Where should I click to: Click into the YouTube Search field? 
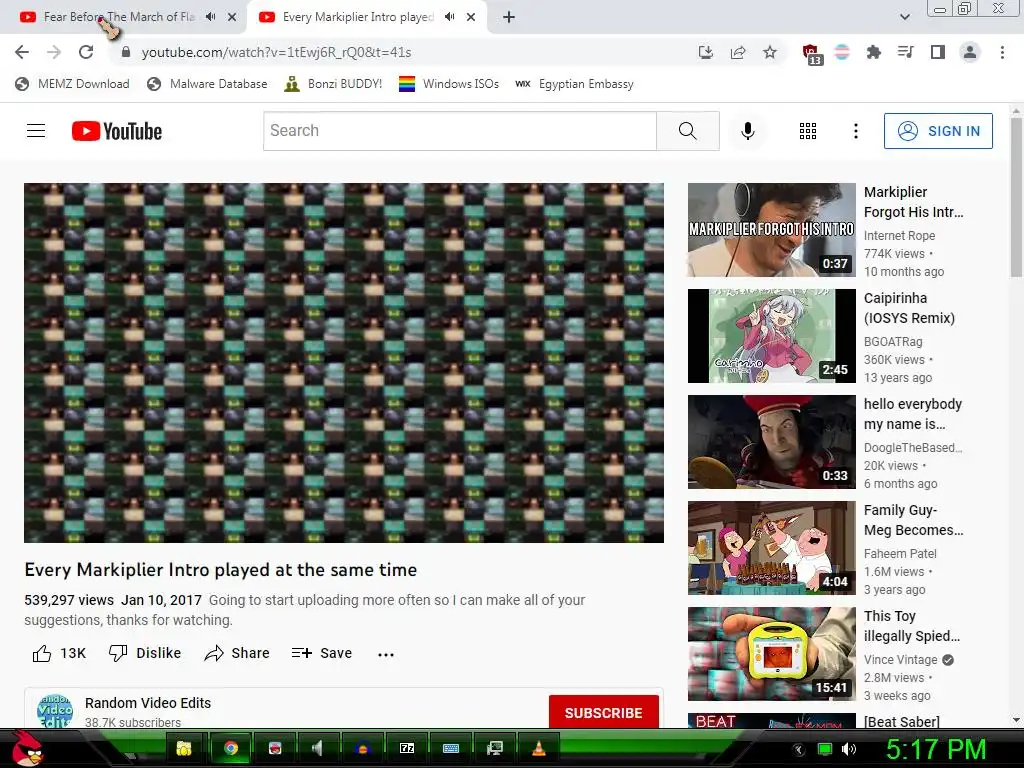(x=460, y=131)
